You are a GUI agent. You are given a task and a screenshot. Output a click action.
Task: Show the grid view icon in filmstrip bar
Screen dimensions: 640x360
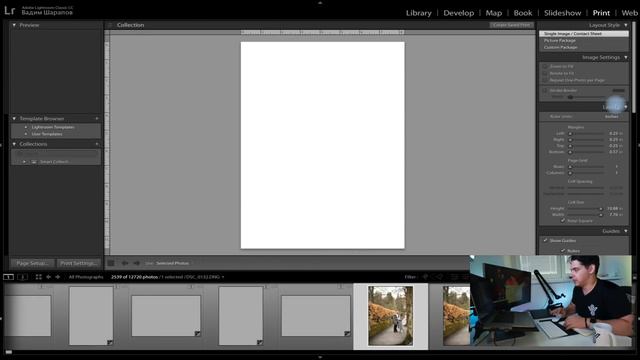pos(38,277)
